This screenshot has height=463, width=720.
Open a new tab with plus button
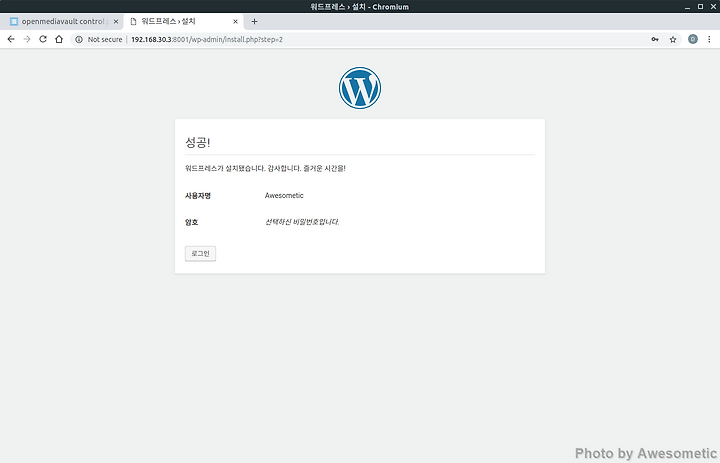[254, 22]
